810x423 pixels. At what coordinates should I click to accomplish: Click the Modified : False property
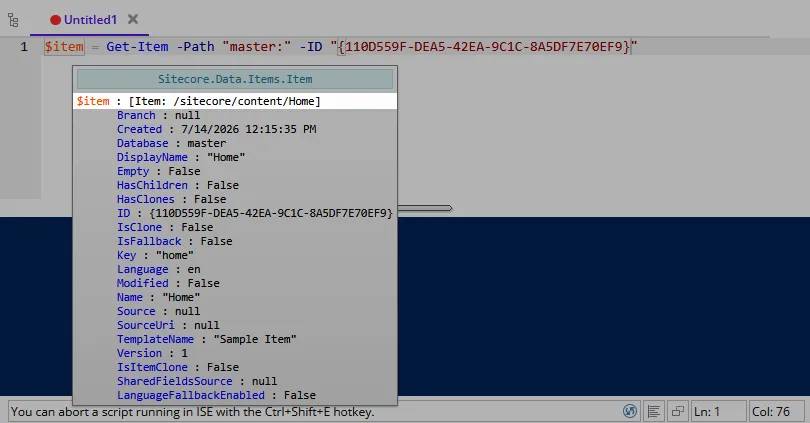(168, 283)
